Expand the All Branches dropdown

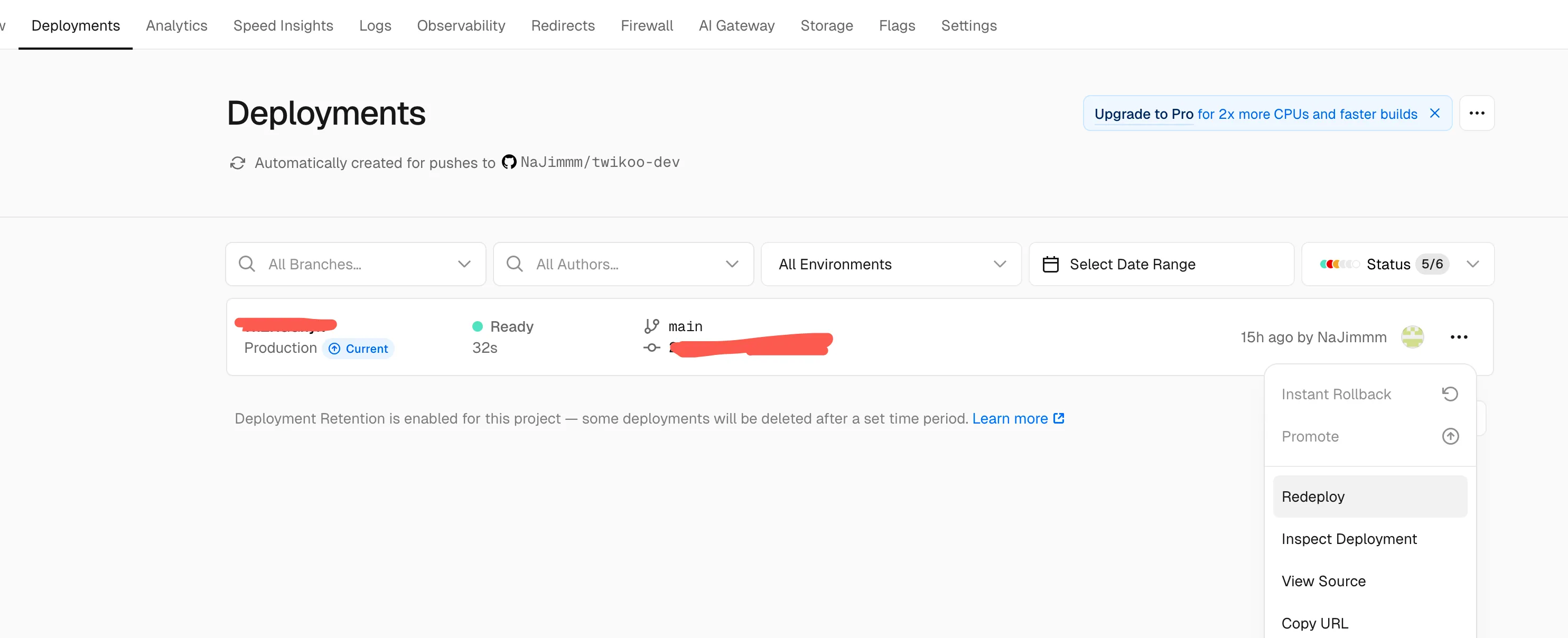[x=464, y=264]
